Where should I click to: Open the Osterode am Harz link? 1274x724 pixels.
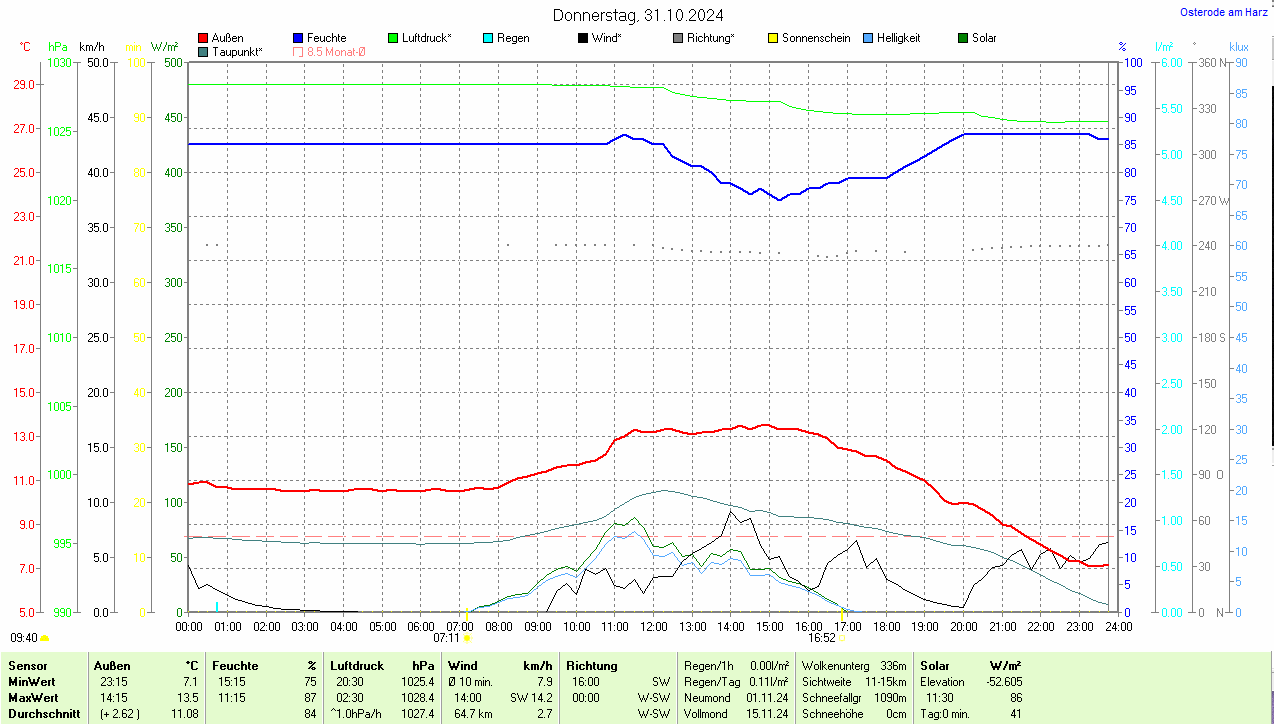pyautogui.click(x=1223, y=12)
